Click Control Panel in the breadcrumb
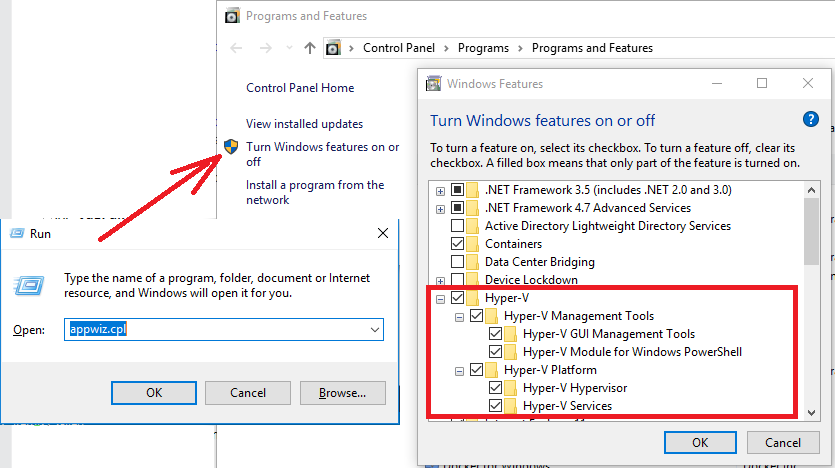 pos(399,48)
